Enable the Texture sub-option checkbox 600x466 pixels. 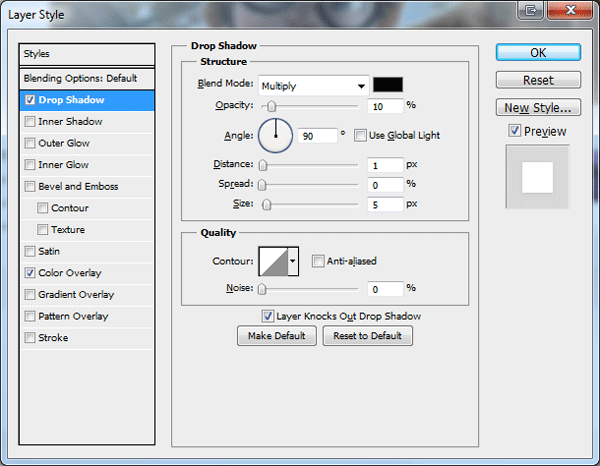pyautogui.click(x=42, y=230)
